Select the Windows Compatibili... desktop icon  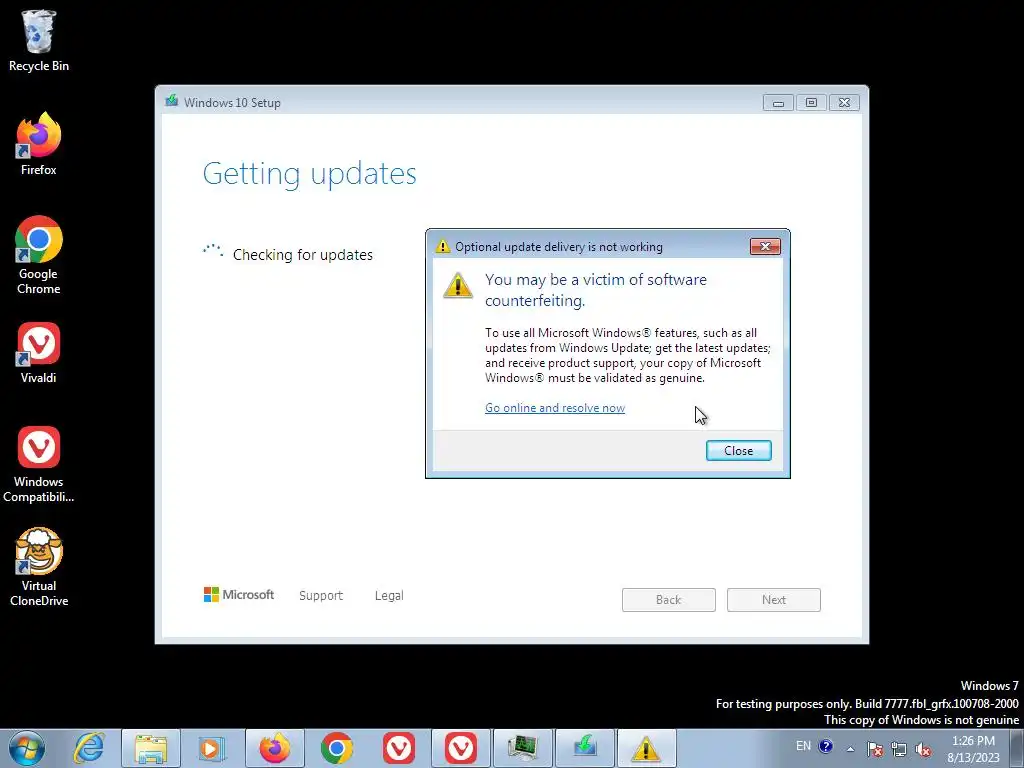click(x=39, y=464)
